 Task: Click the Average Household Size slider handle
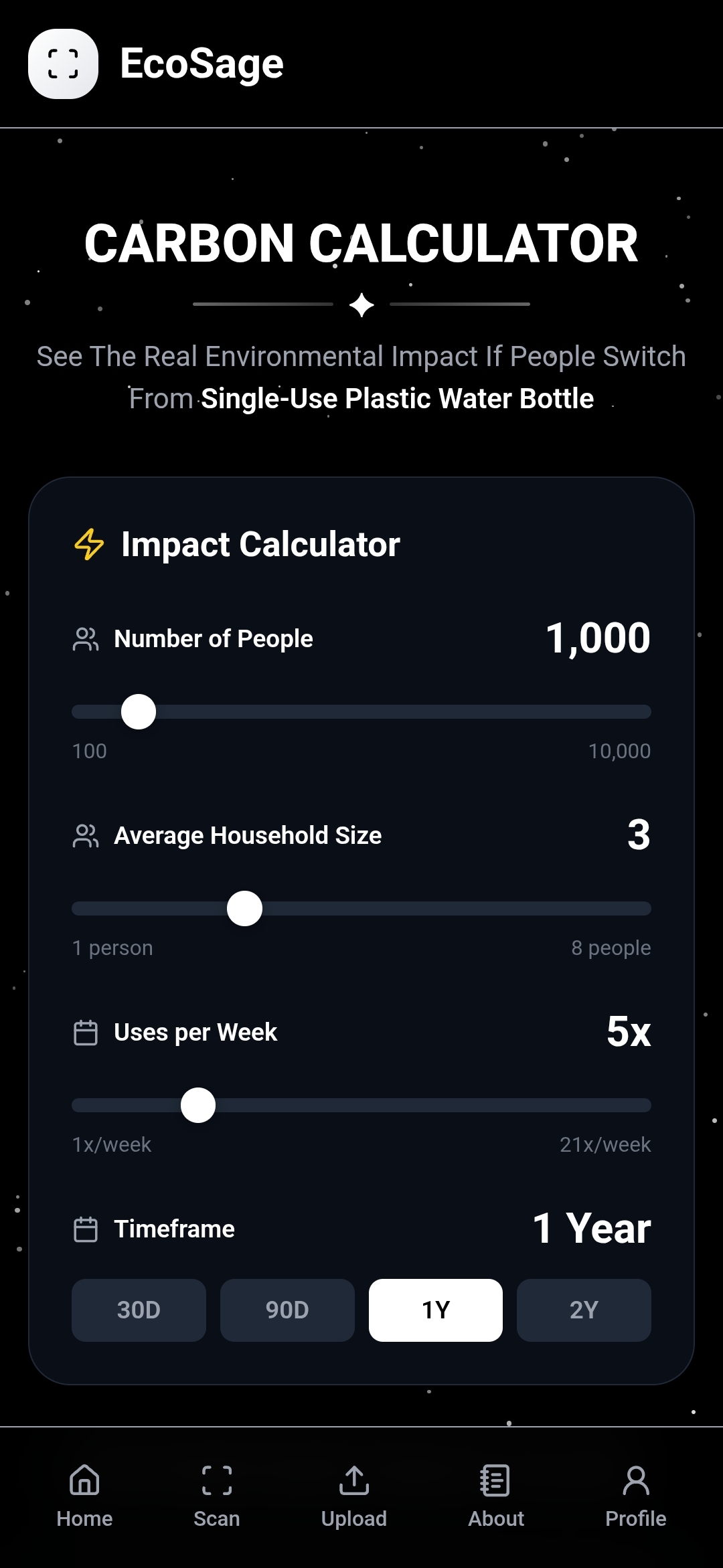point(244,908)
